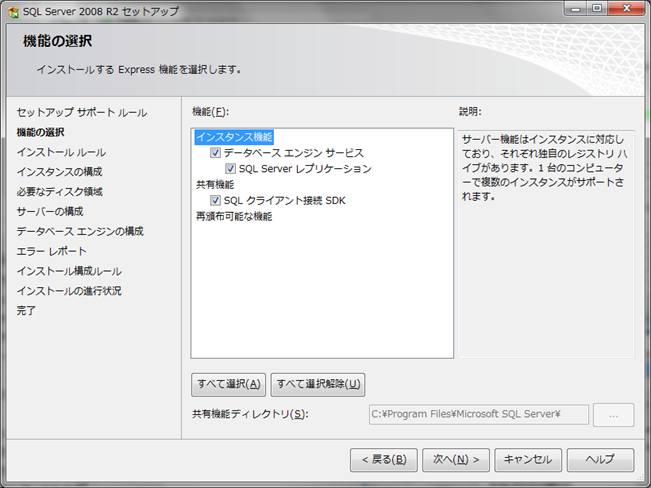Select インストールの進行状況 step

[69, 291]
